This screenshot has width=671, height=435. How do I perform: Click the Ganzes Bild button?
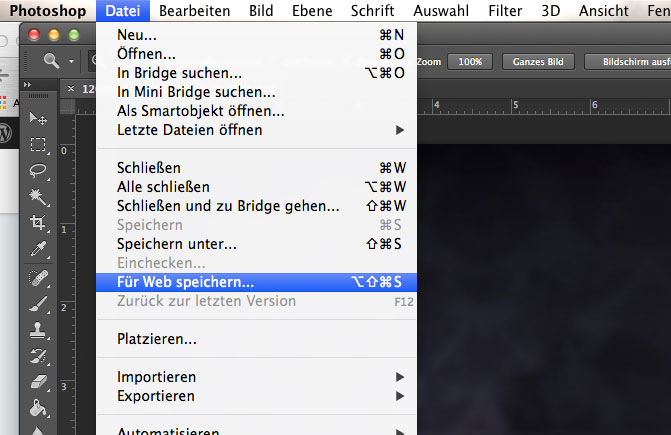point(538,62)
